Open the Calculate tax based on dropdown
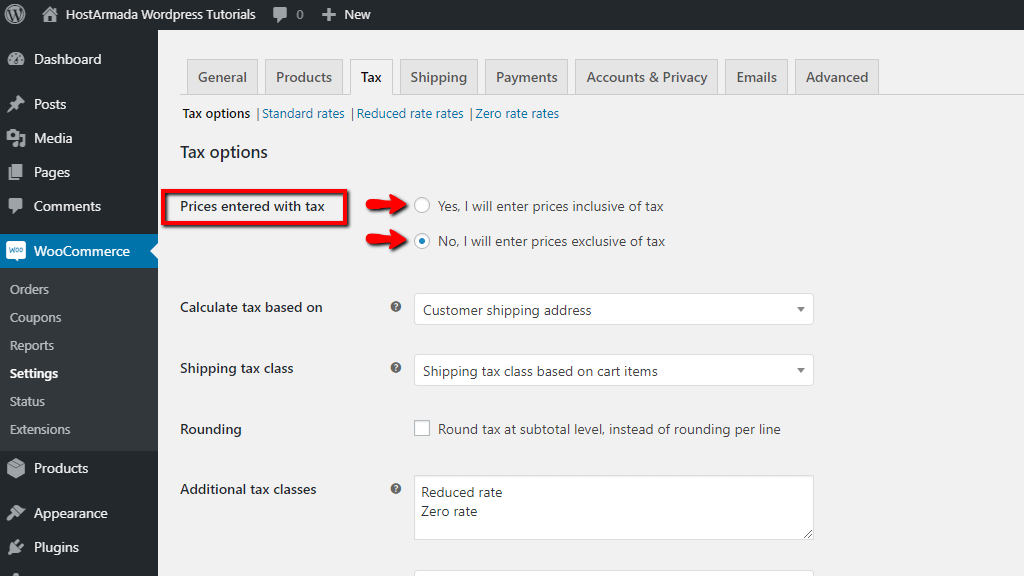 613,310
